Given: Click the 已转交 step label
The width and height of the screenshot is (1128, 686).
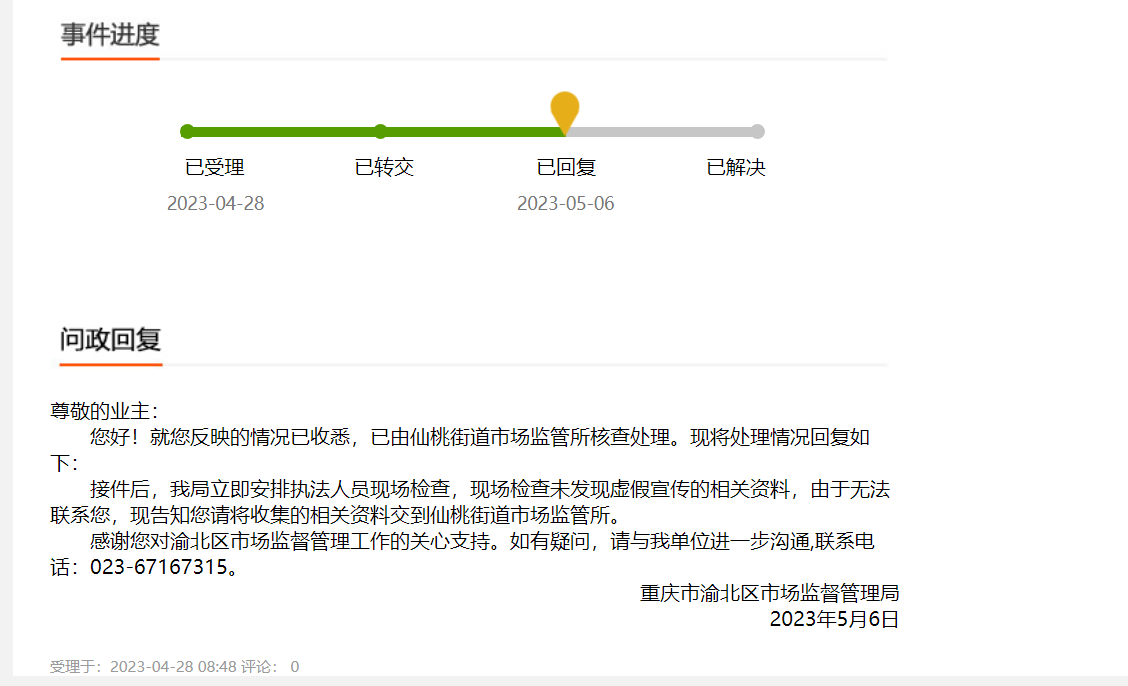Looking at the screenshot, I should click(x=384, y=168).
